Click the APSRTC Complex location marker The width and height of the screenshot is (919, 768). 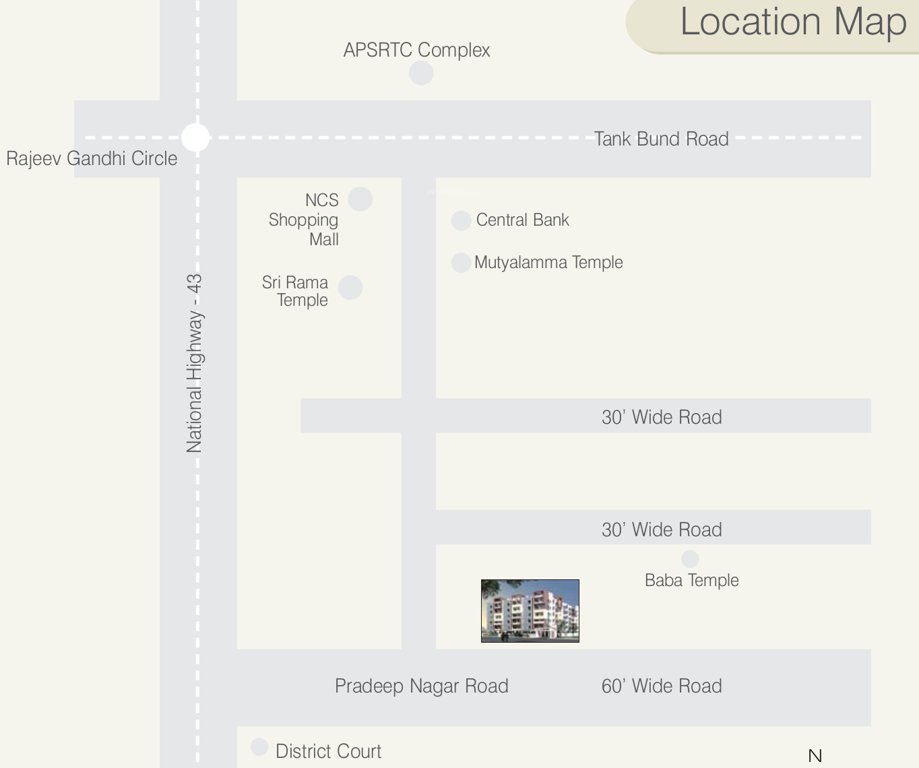tap(420, 72)
